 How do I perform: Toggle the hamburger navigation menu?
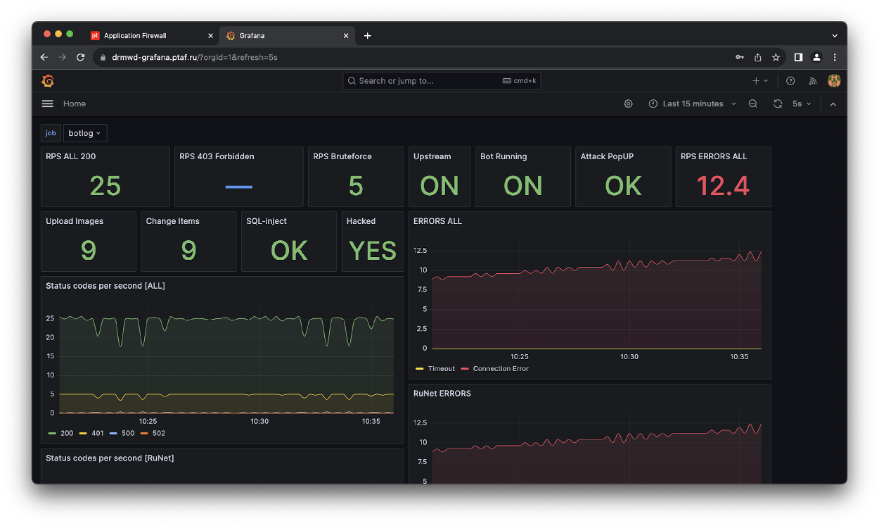47,104
